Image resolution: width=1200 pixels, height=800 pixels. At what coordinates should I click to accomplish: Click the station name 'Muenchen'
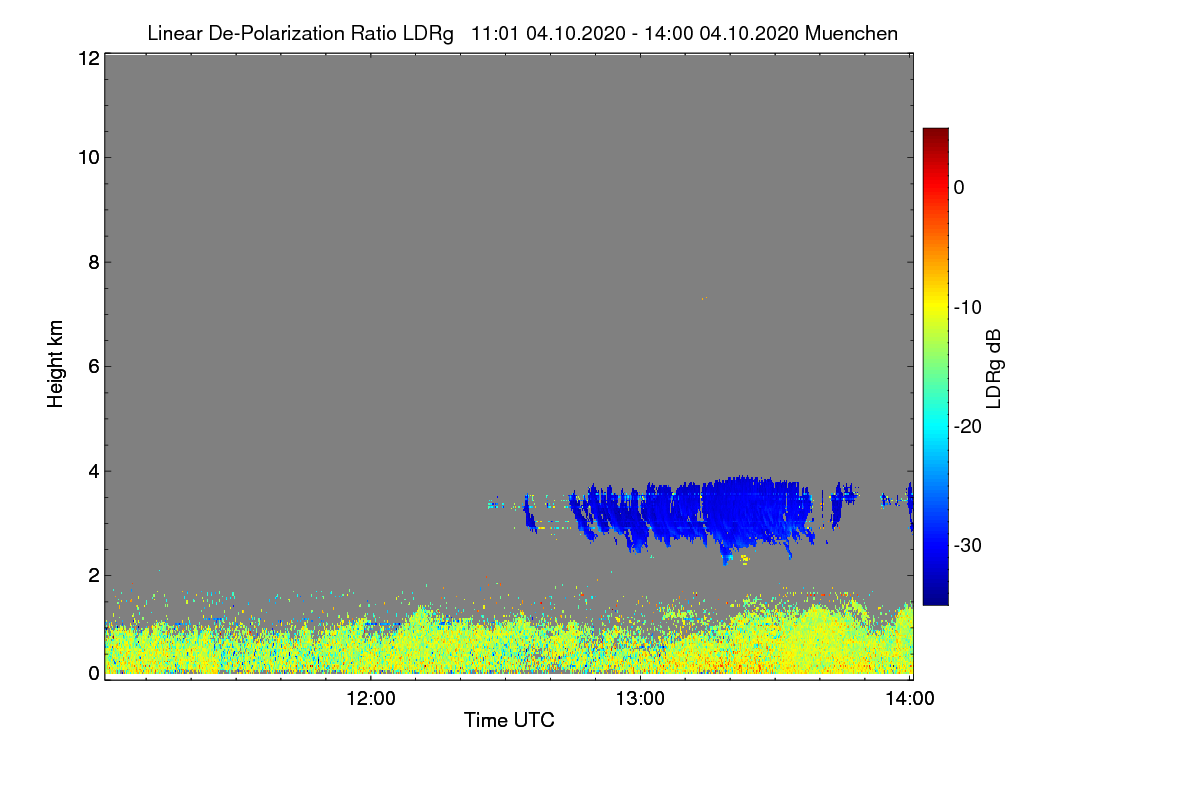[x=852, y=34]
